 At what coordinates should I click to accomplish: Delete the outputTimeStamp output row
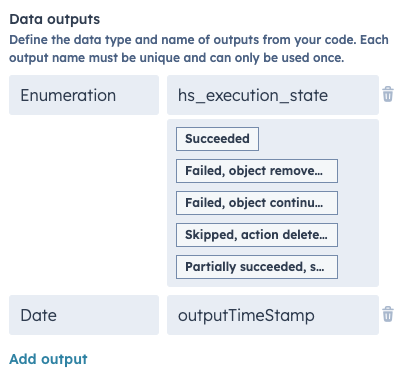(x=388, y=314)
